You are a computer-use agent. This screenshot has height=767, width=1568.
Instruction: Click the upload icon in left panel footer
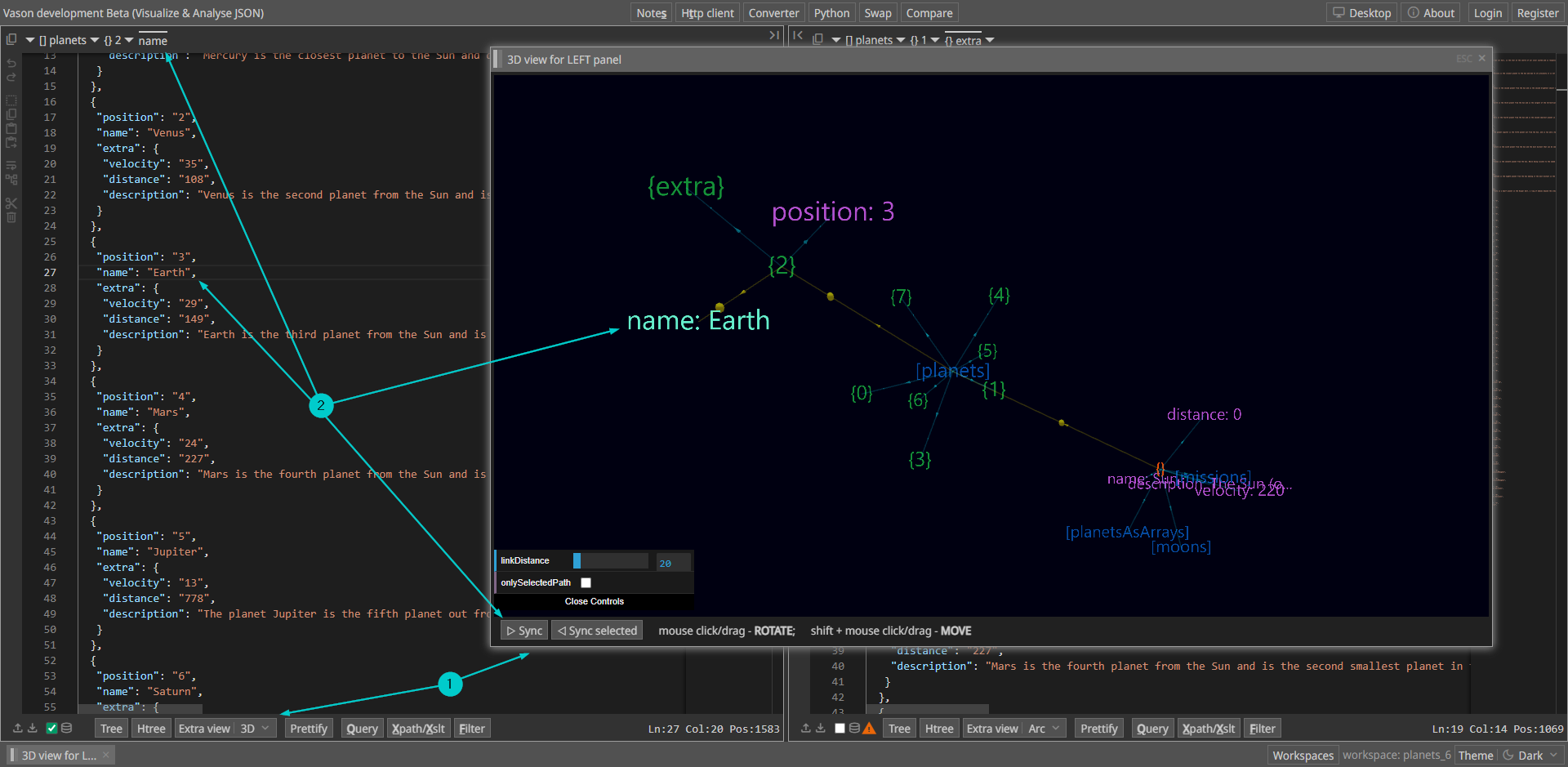[x=18, y=728]
